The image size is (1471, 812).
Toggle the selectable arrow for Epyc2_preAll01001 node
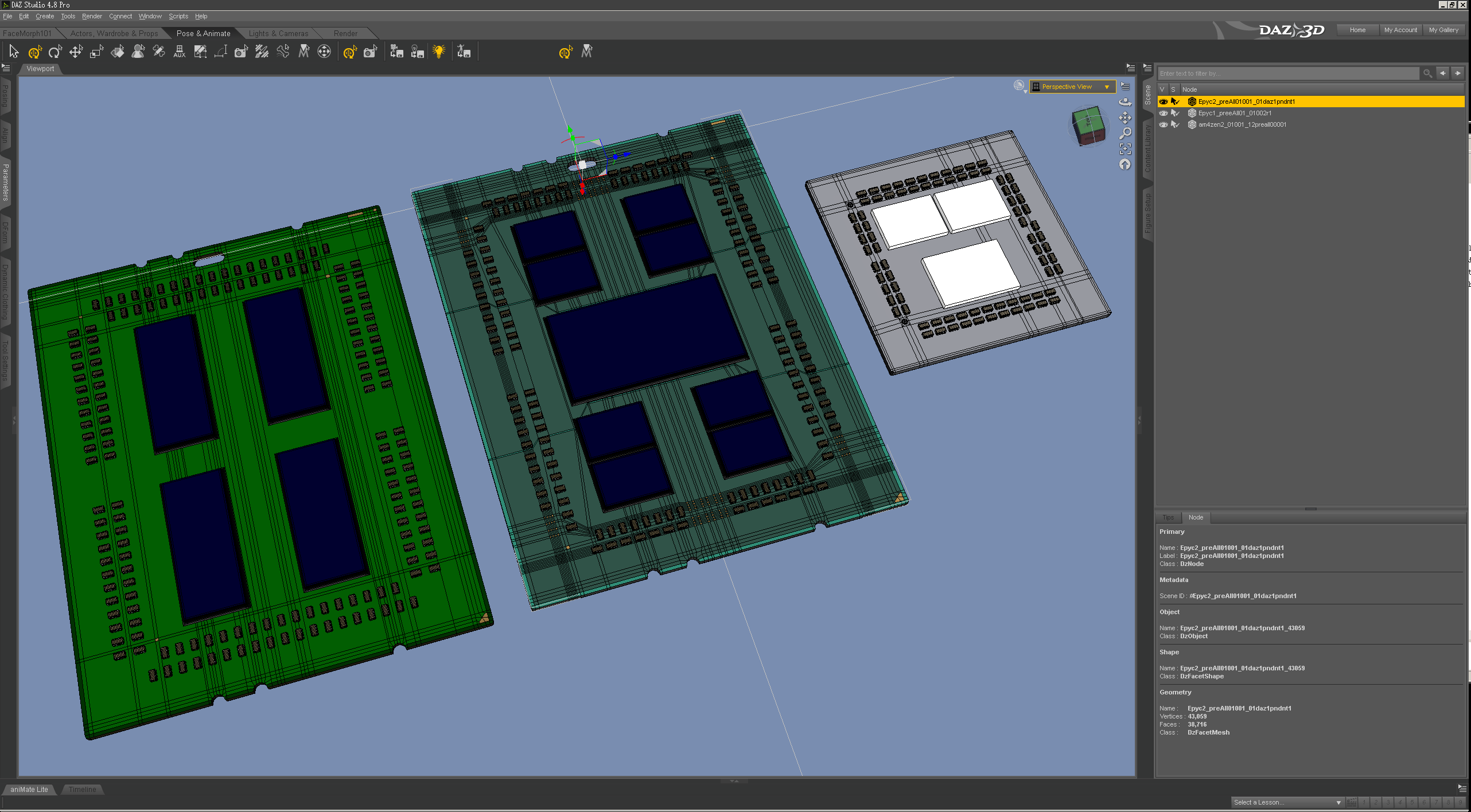(x=1174, y=101)
